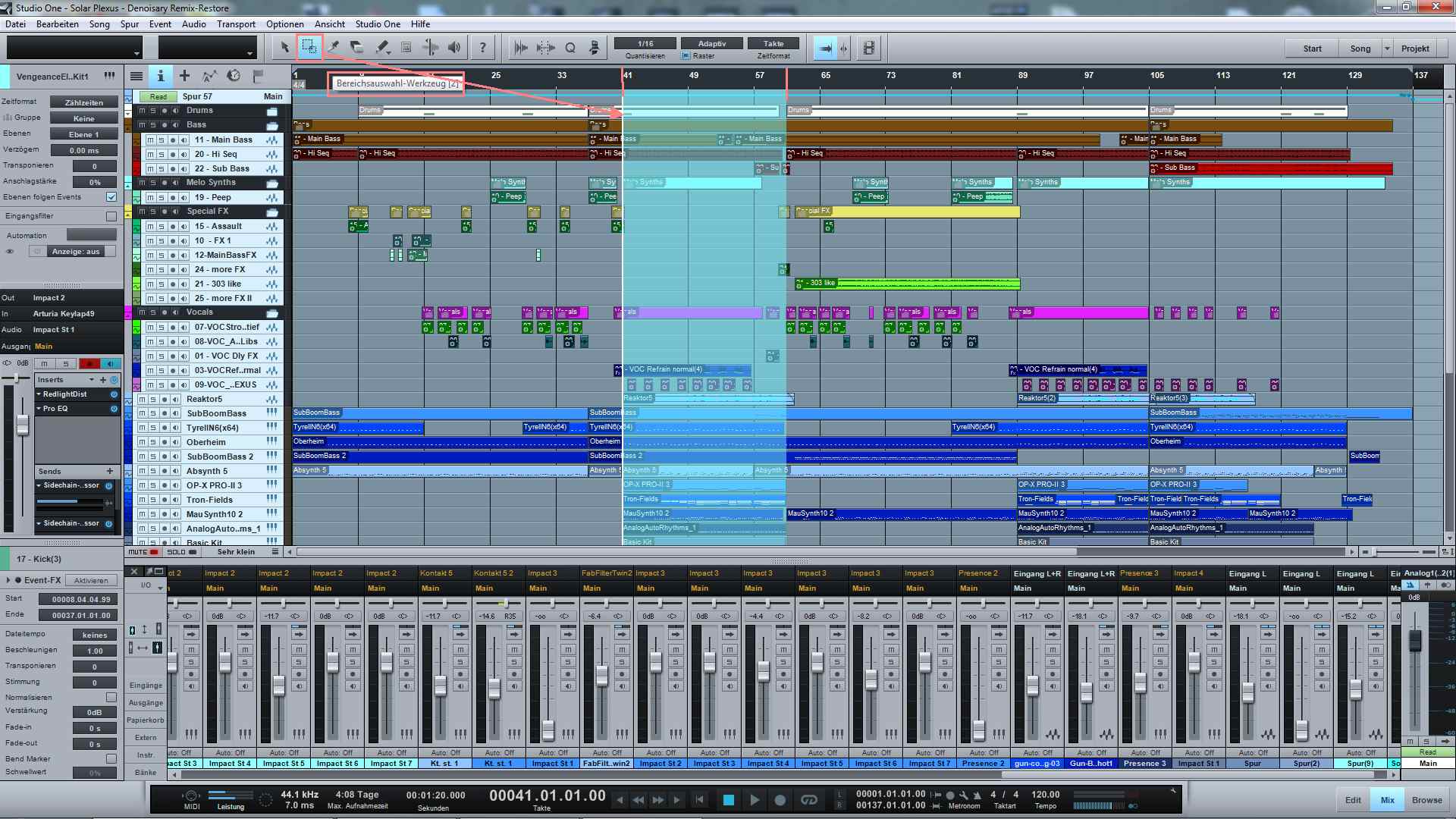Toggle the Loop button in transport

pos(809,799)
